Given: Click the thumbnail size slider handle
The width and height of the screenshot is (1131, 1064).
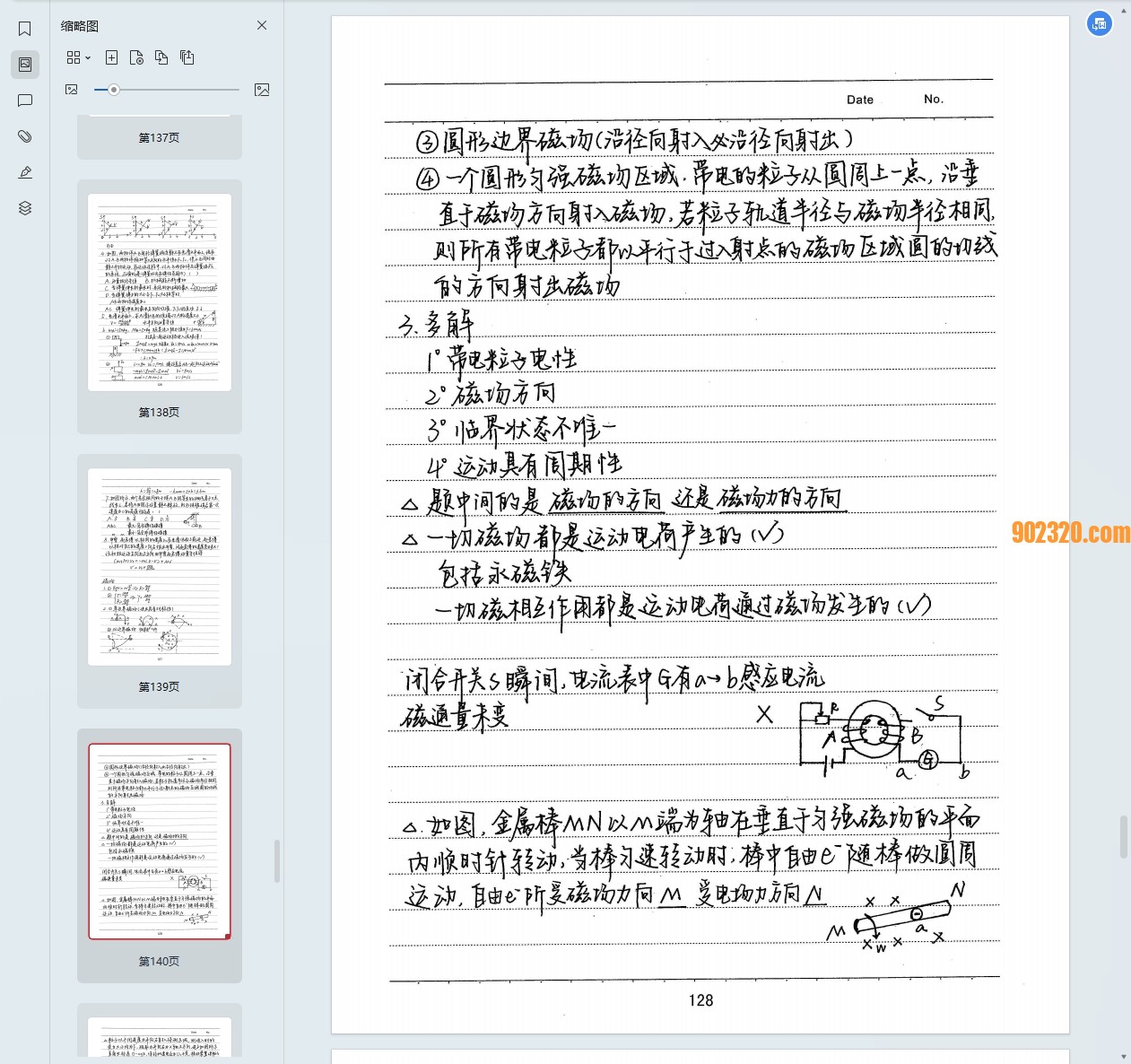Looking at the screenshot, I should (x=114, y=90).
